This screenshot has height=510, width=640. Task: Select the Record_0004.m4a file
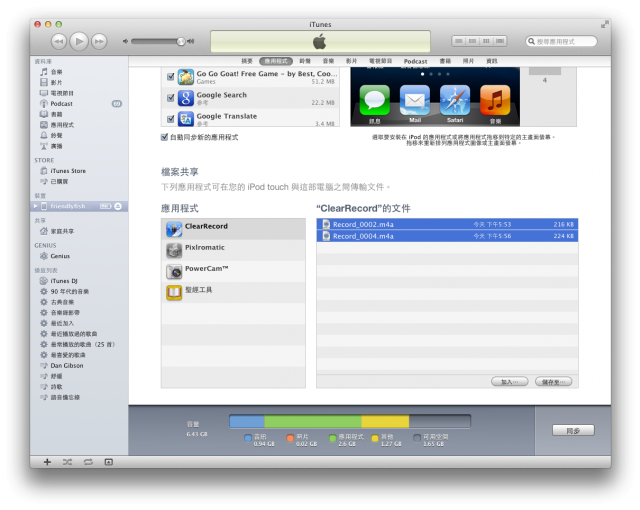447,236
